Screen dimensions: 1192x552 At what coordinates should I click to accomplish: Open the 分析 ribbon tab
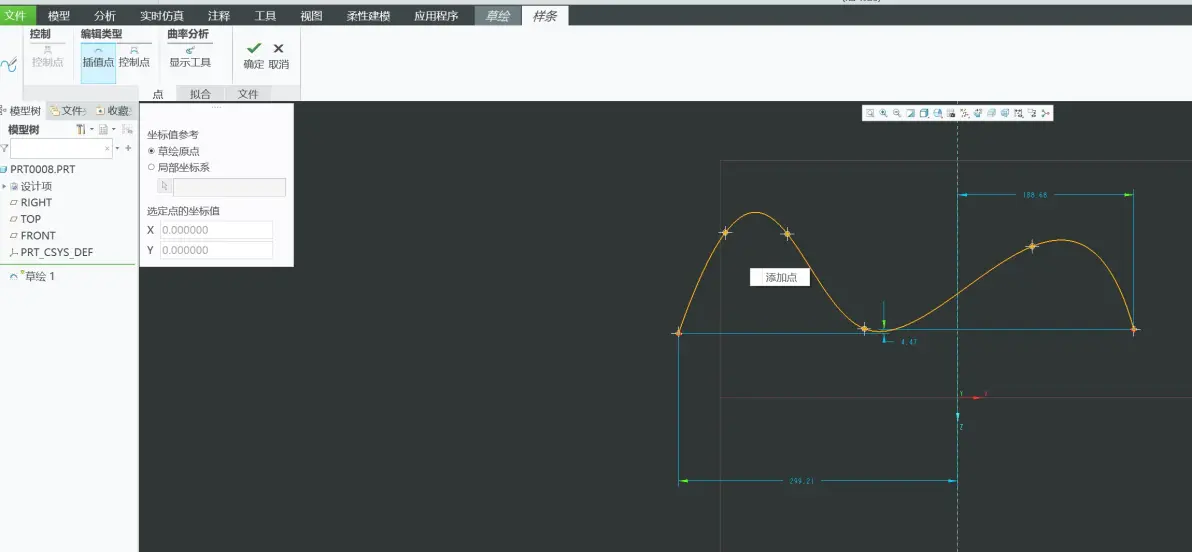(x=105, y=15)
